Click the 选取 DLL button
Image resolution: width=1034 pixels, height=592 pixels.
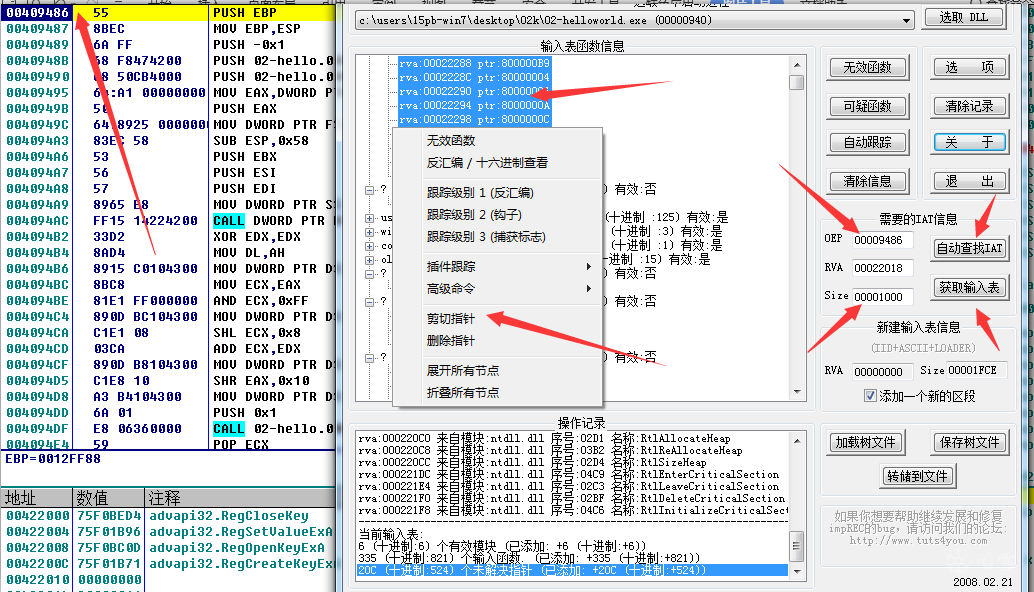click(963, 18)
